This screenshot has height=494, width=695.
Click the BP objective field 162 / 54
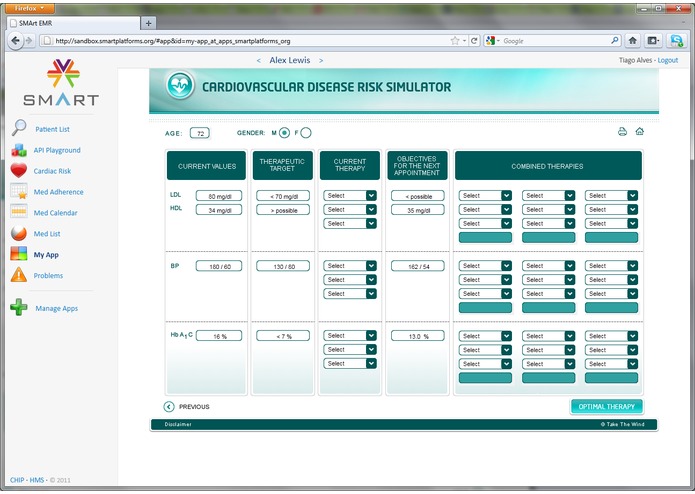pos(418,266)
